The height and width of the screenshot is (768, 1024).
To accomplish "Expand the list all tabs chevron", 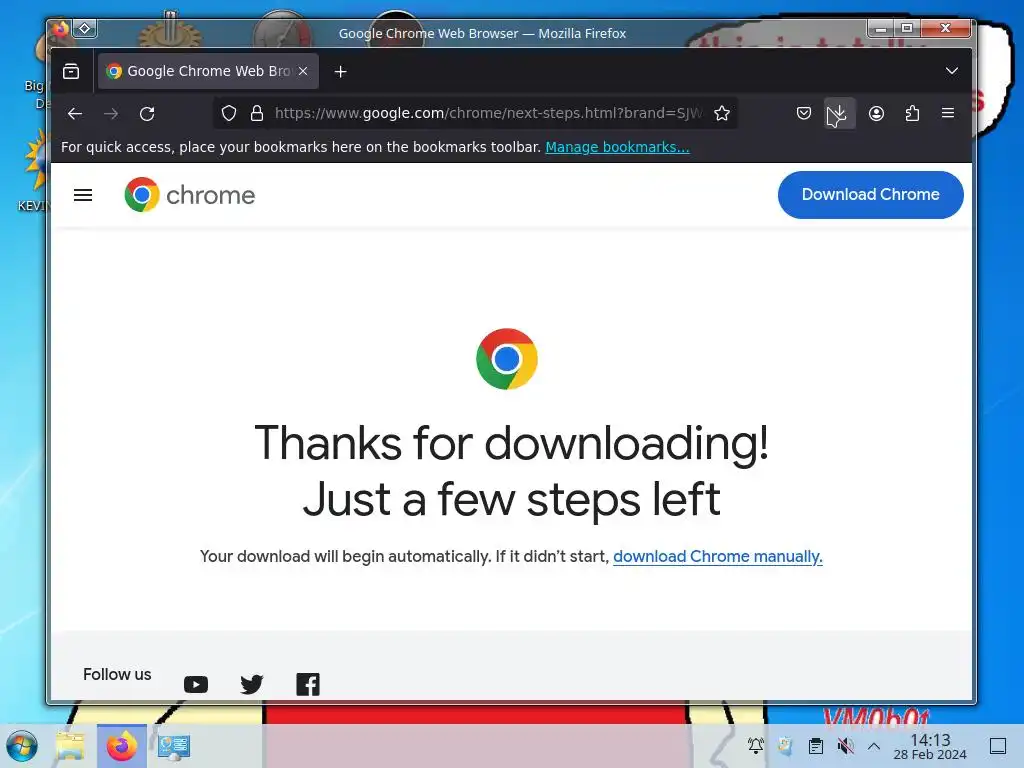I will pyautogui.click(x=952, y=71).
